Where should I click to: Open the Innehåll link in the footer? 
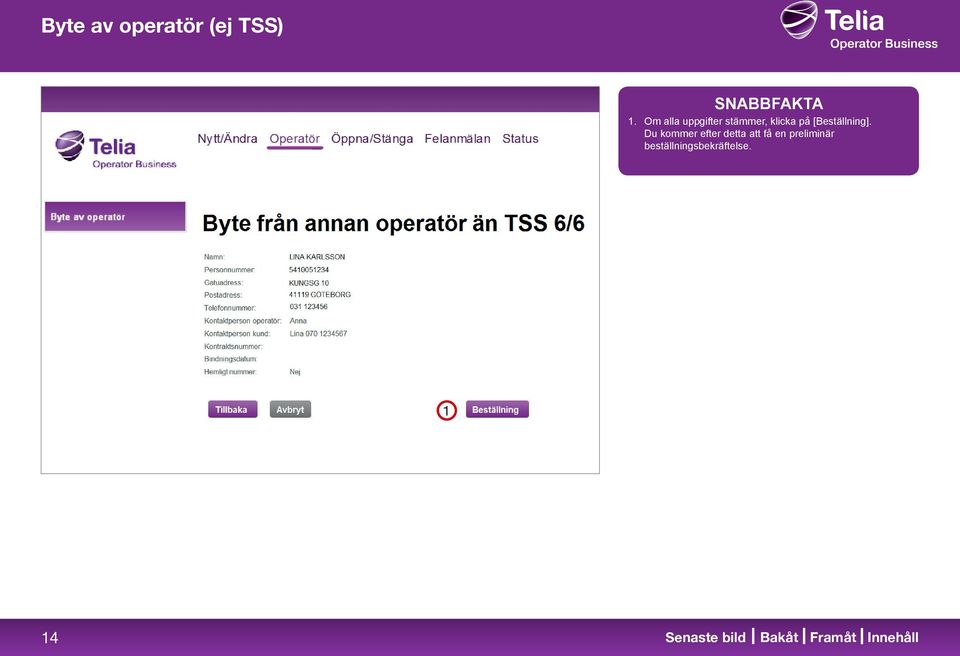point(893,638)
